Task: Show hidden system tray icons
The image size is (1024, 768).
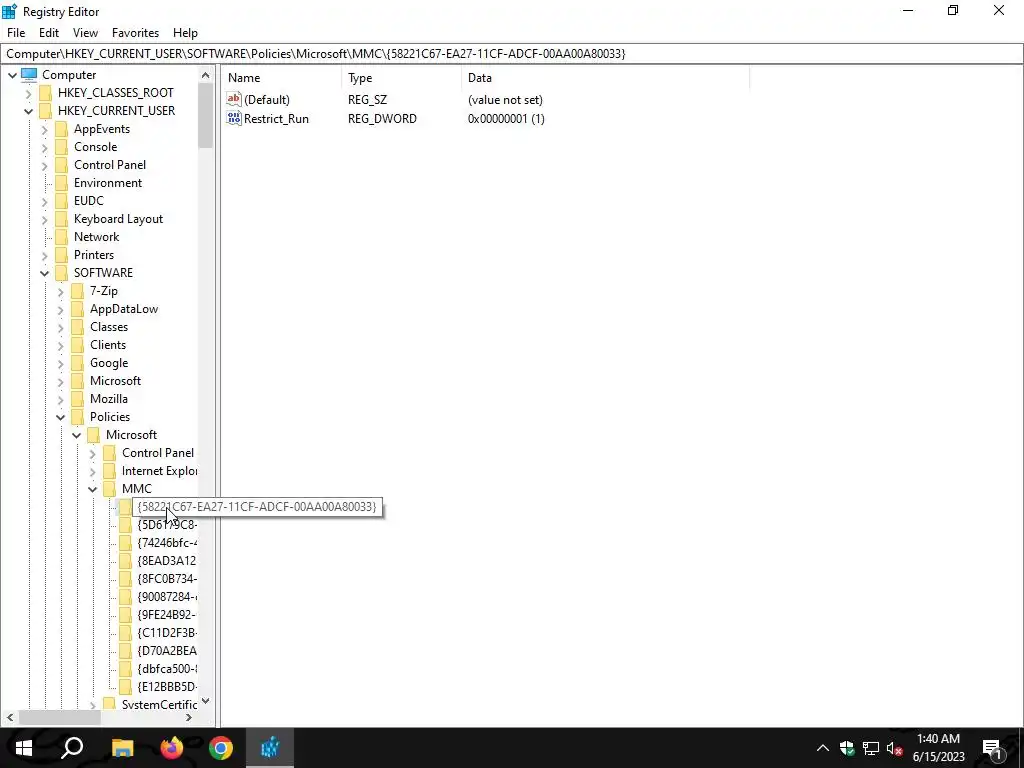Action: (822, 748)
